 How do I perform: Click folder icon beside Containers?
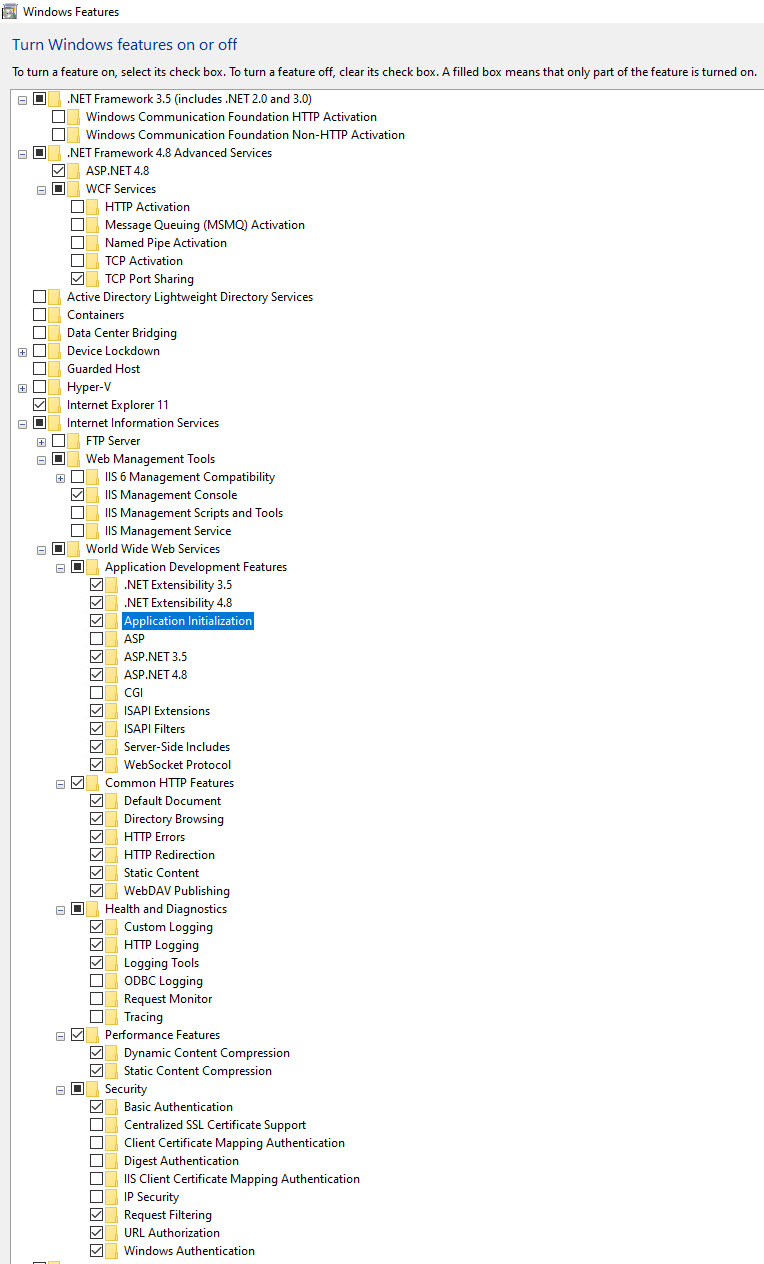tap(55, 315)
